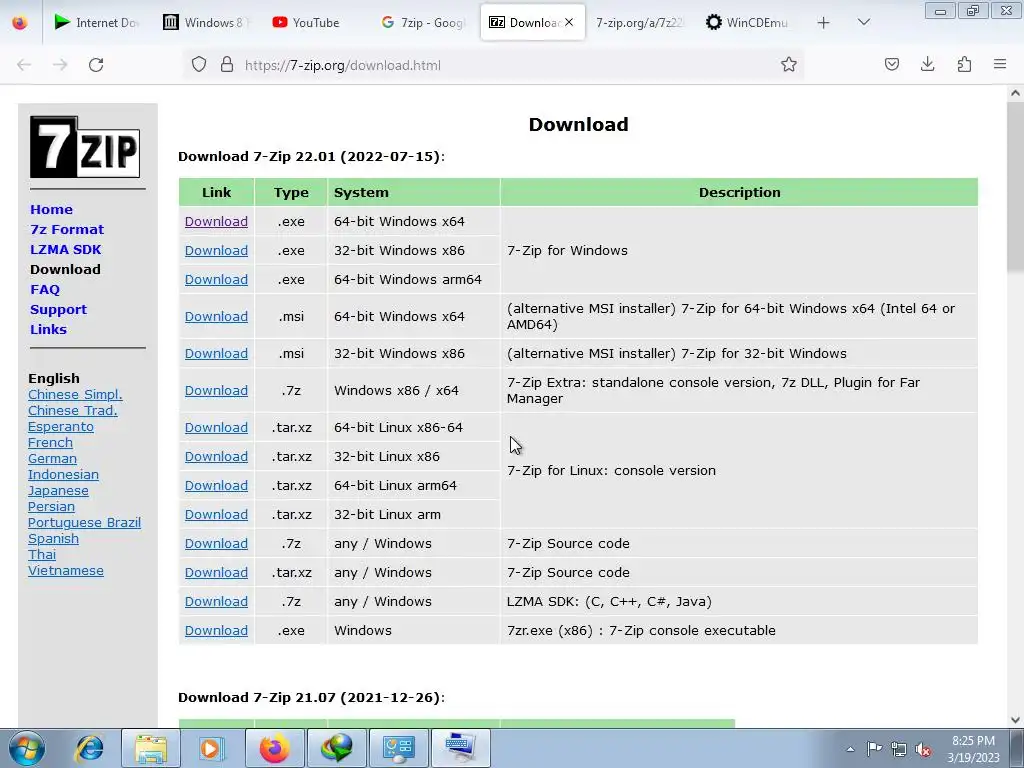Reload the page with the refresh icon
Viewport: 1024px width, 768px height.
pos(96,65)
